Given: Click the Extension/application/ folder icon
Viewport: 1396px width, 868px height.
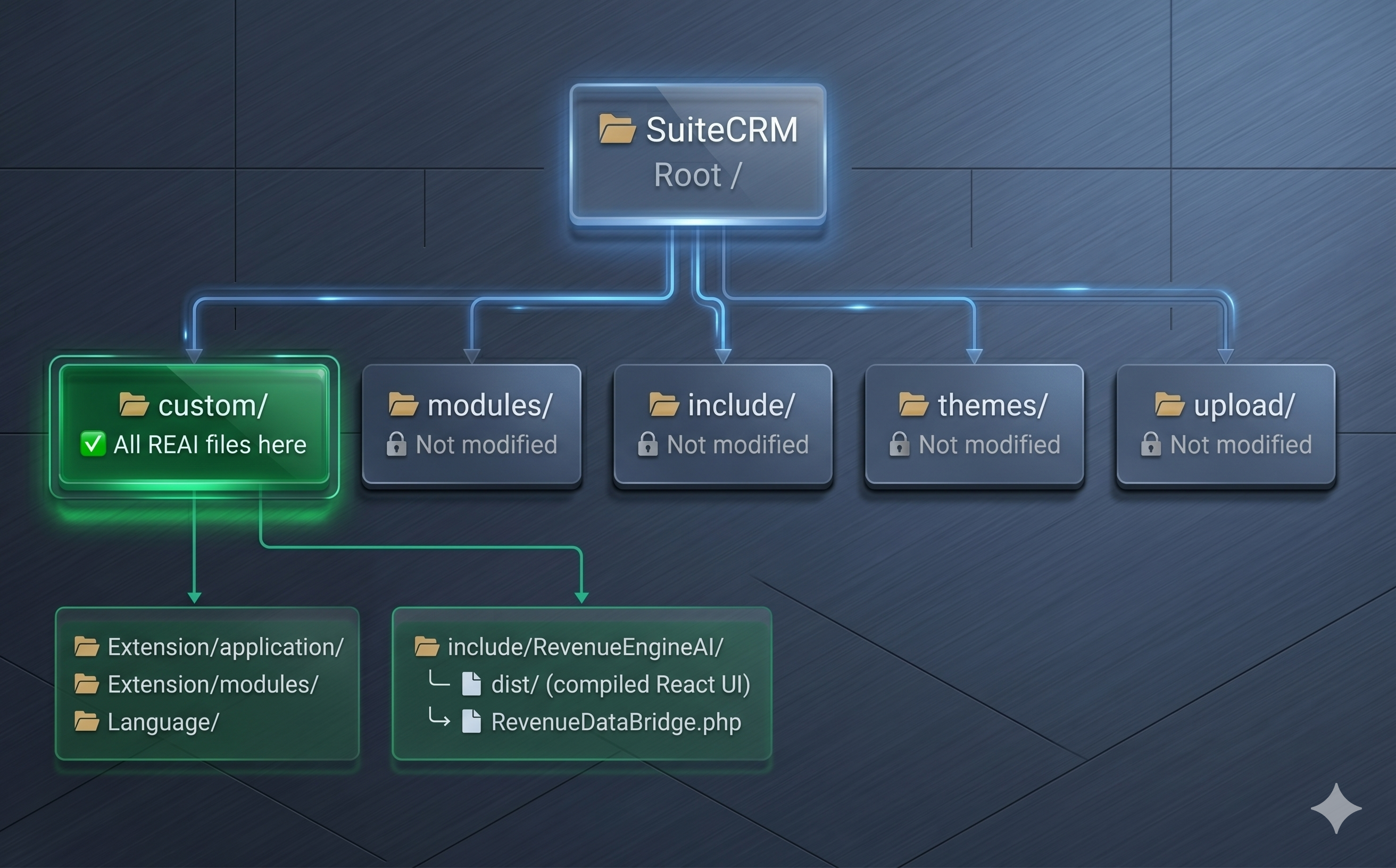Looking at the screenshot, I should (x=87, y=646).
